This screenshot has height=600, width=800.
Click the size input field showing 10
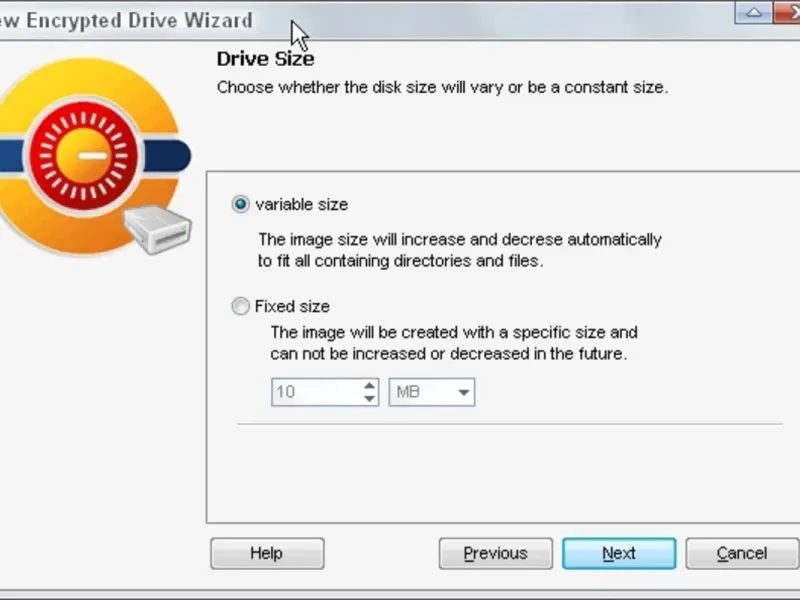[317, 392]
